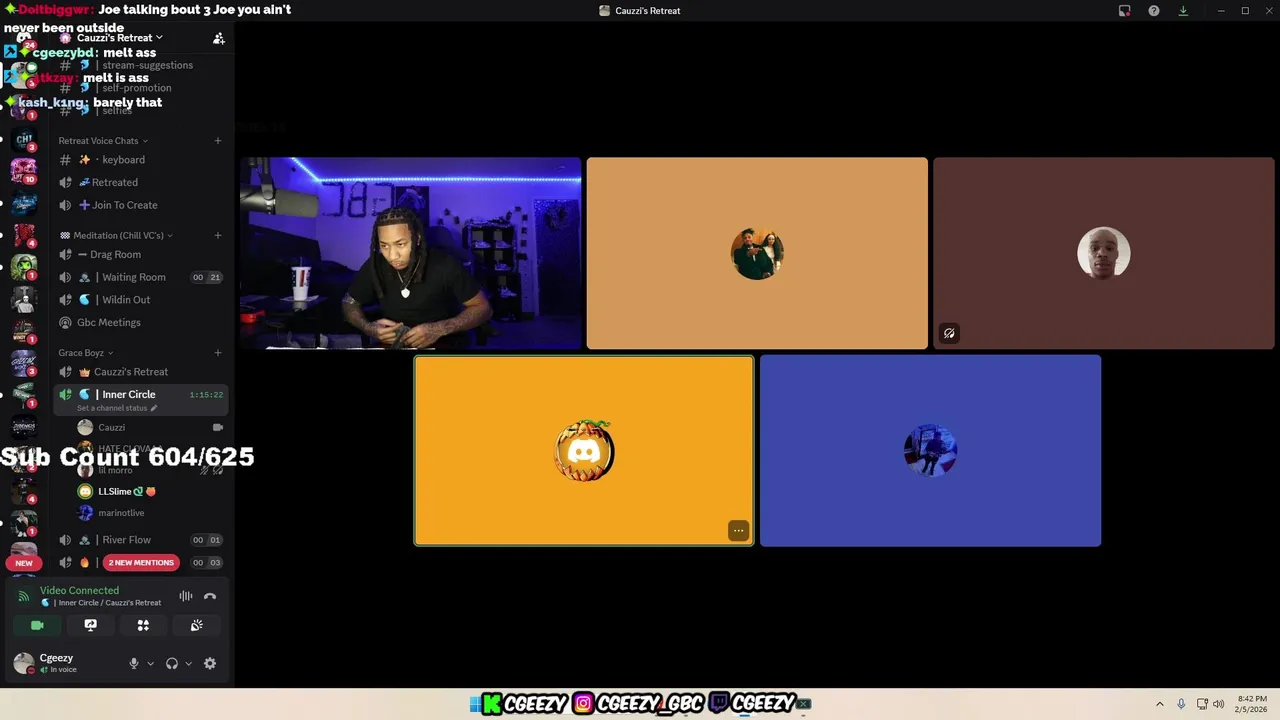Click the Video Connected status text

(x=79, y=591)
